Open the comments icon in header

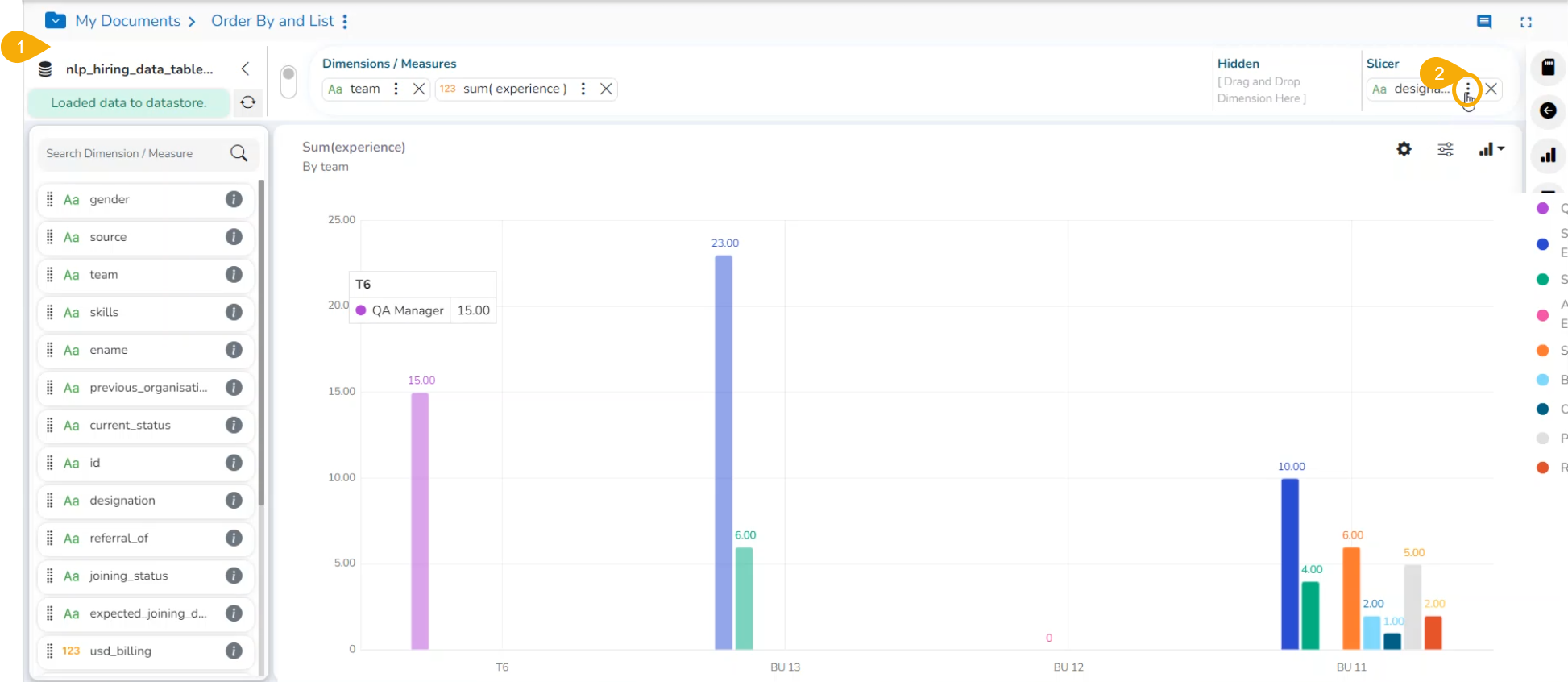(1483, 22)
